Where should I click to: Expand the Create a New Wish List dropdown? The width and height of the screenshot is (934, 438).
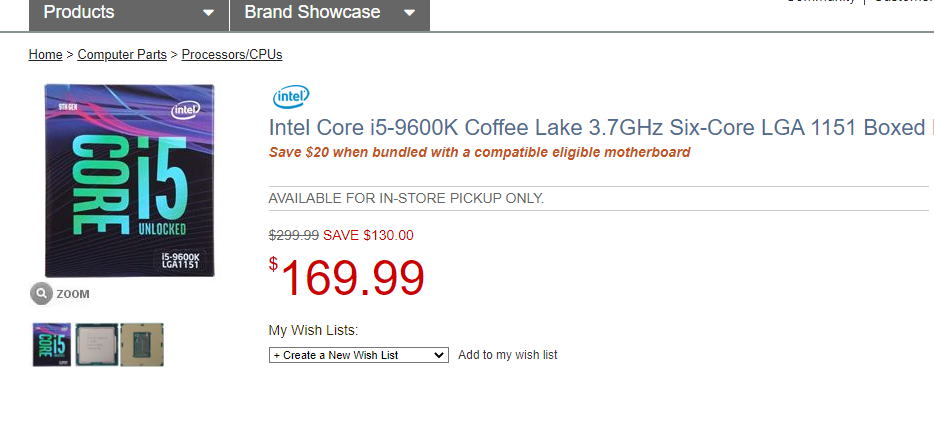358,355
